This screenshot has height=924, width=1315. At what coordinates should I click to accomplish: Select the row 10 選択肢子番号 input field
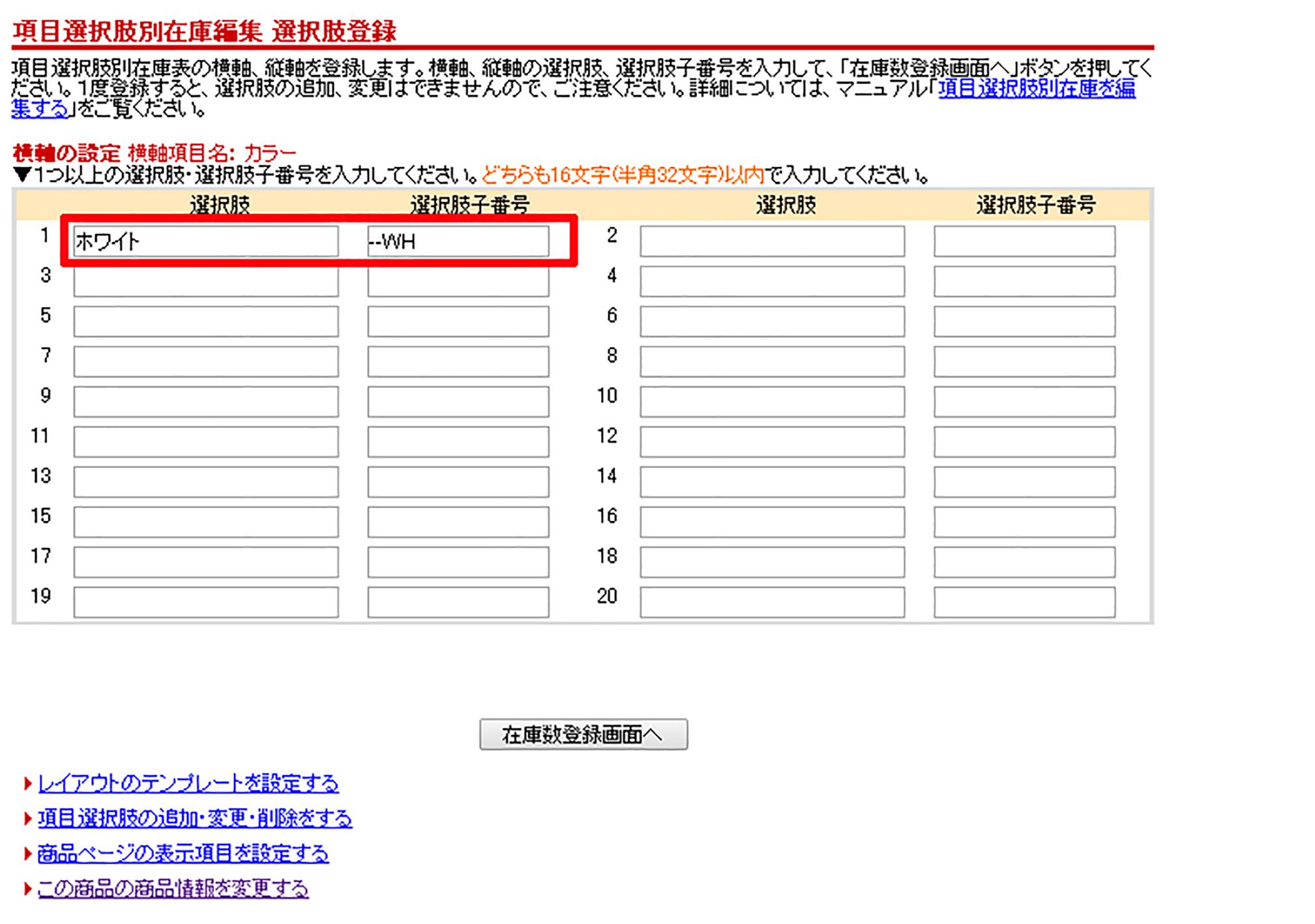point(1024,402)
